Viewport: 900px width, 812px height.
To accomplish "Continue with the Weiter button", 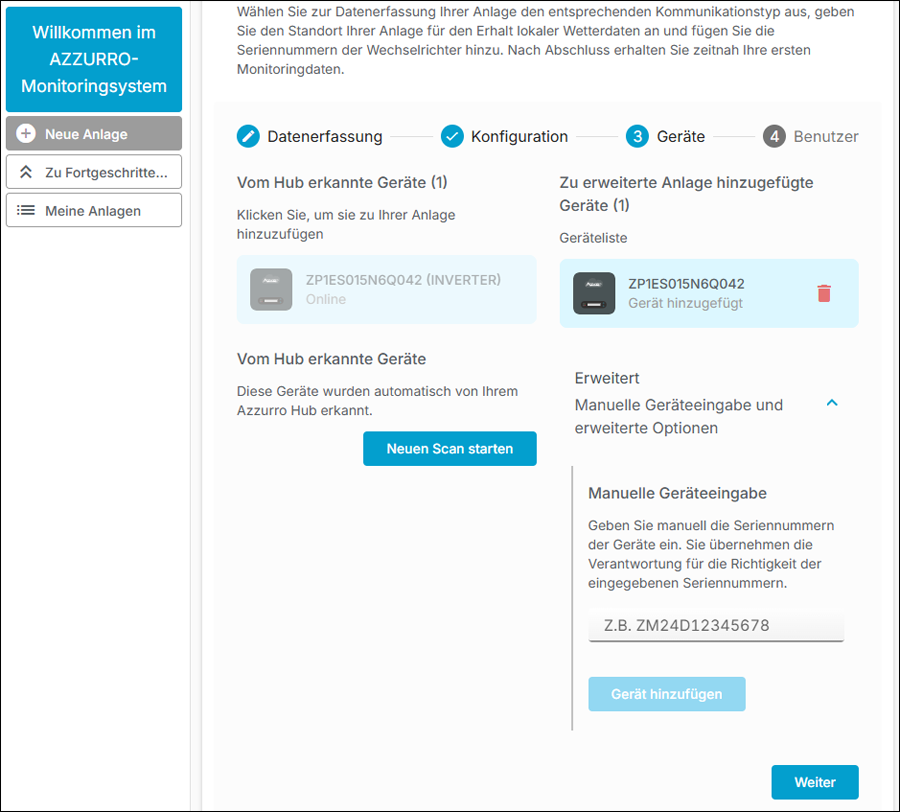I will pos(814,782).
